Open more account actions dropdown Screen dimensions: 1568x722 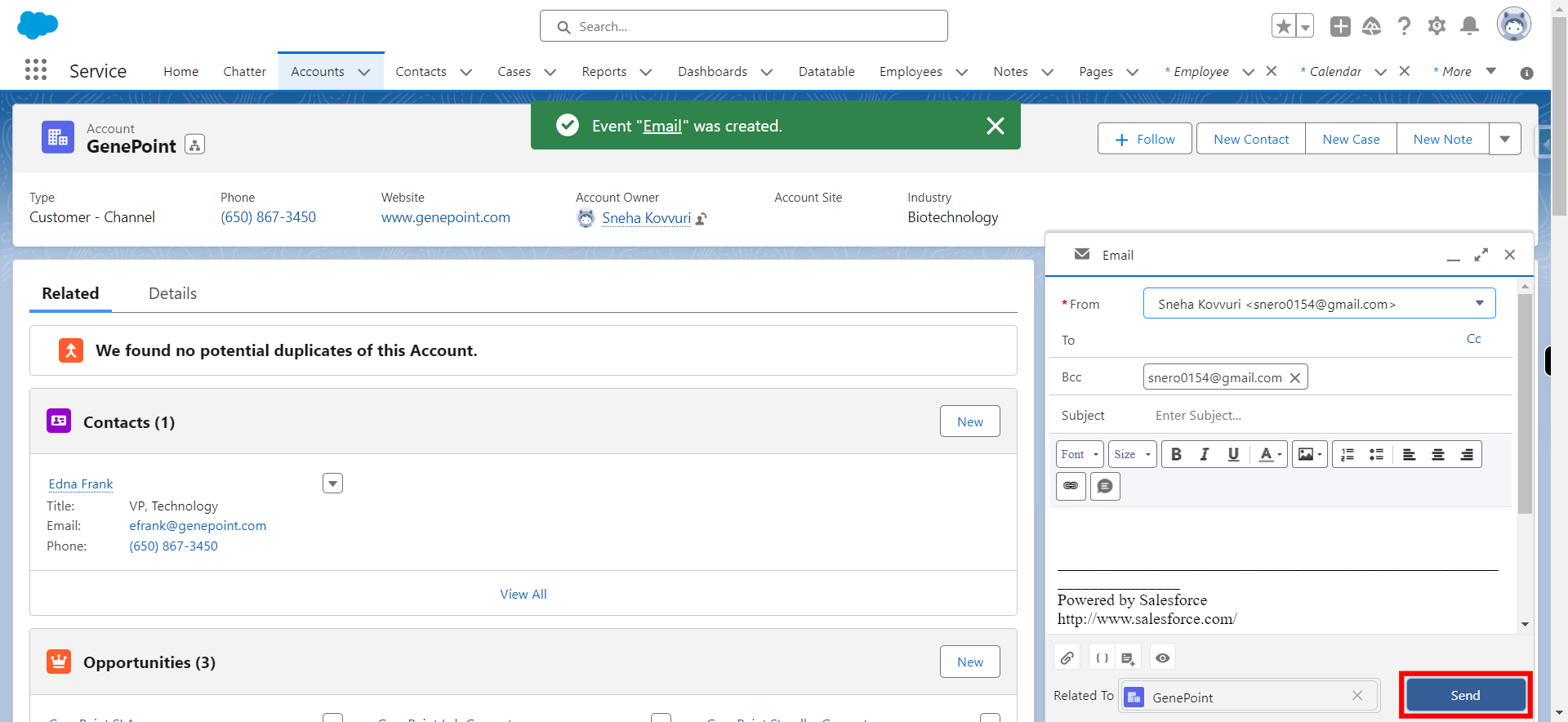coord(1504,139)
